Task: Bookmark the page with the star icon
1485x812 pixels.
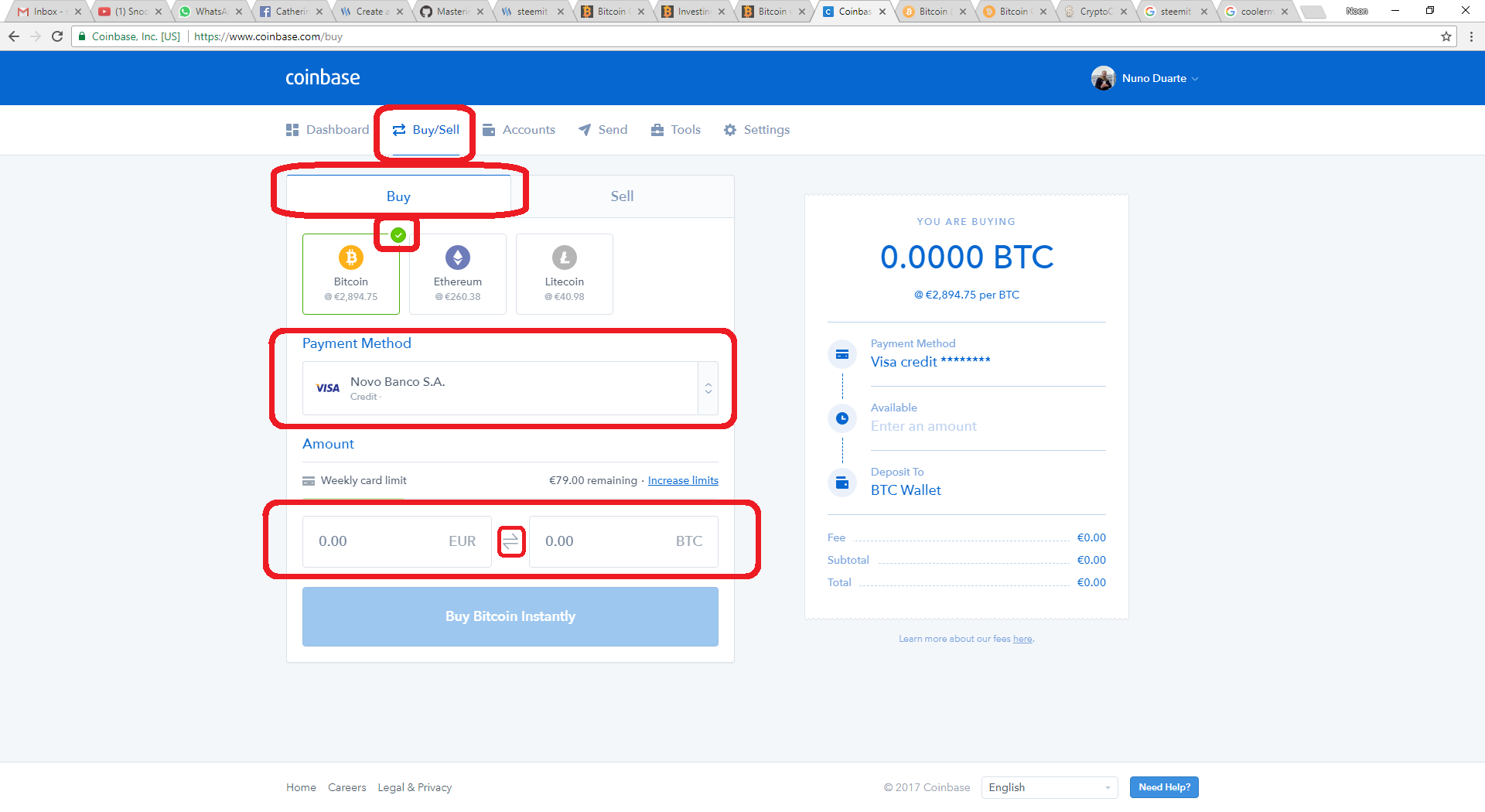Action: click(x=1446, y=36)
